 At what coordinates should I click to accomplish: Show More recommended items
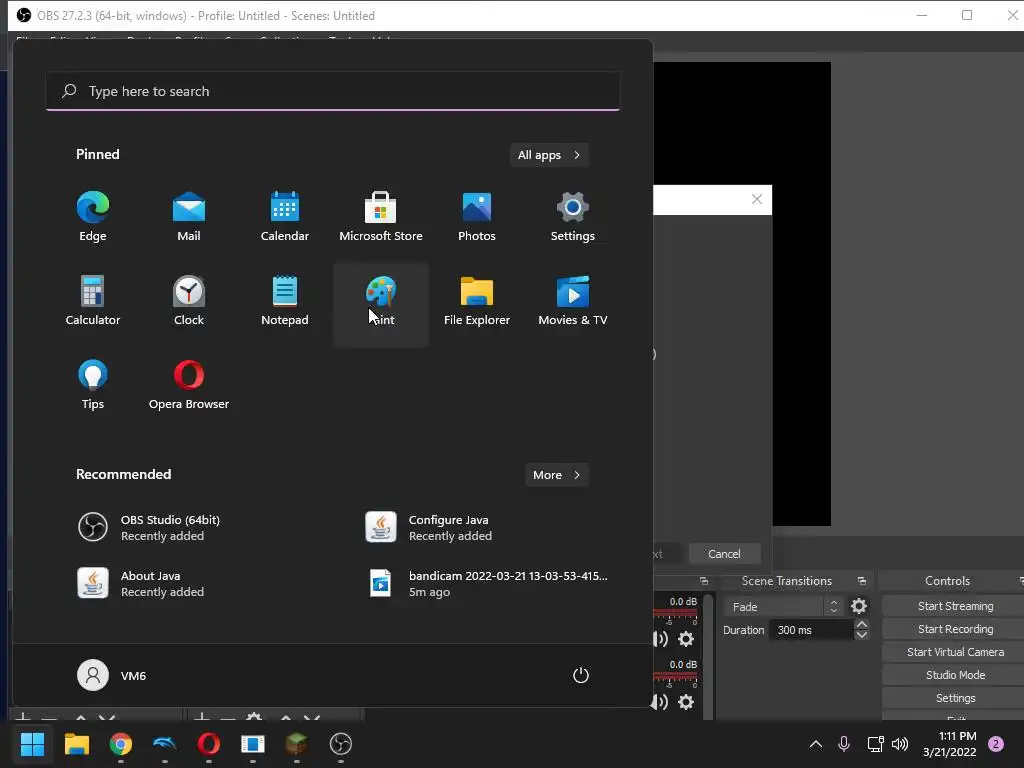556,475
